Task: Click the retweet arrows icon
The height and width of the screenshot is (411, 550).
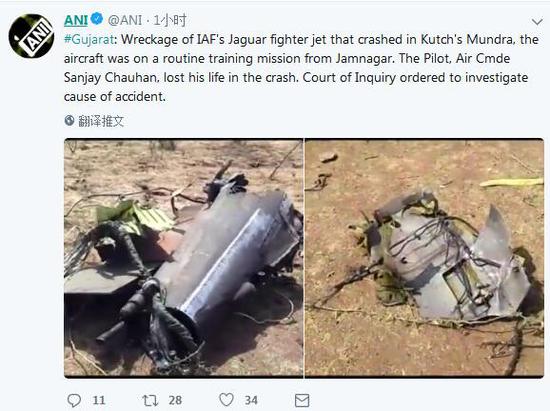Action: tap(150, 400)
